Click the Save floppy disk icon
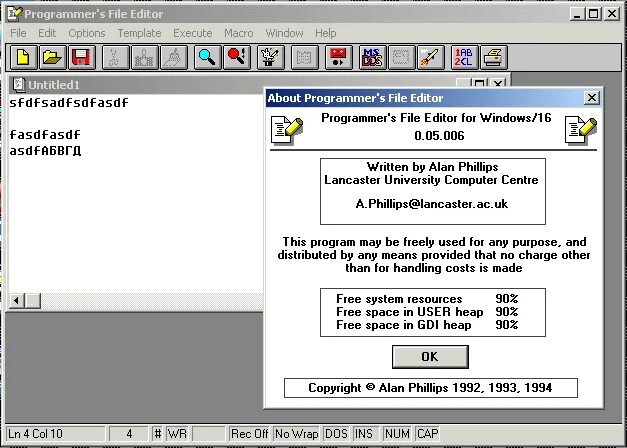627x448 pixels. [82, 57]
